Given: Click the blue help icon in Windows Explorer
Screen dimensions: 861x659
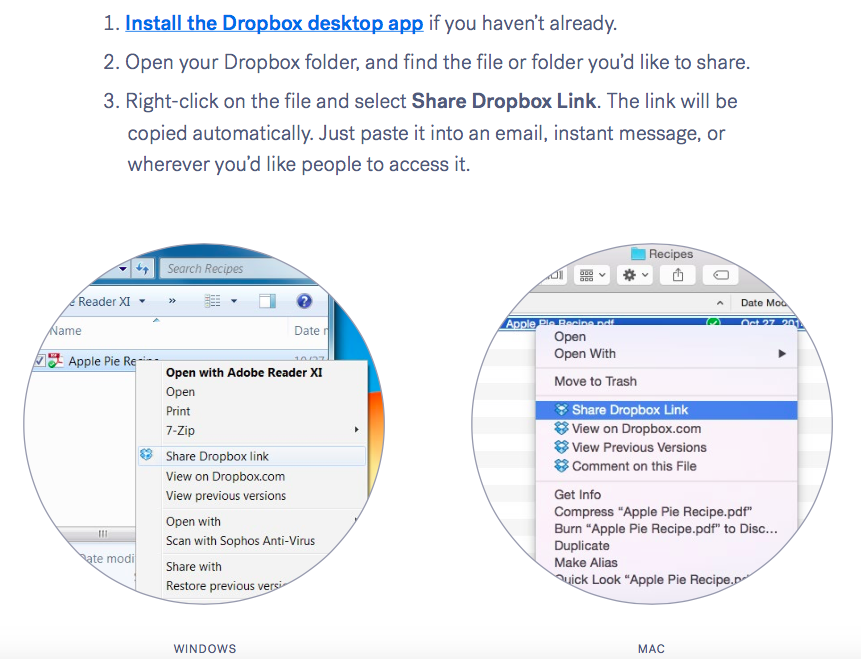Looking at the screenshot, I should coord(304,301).
